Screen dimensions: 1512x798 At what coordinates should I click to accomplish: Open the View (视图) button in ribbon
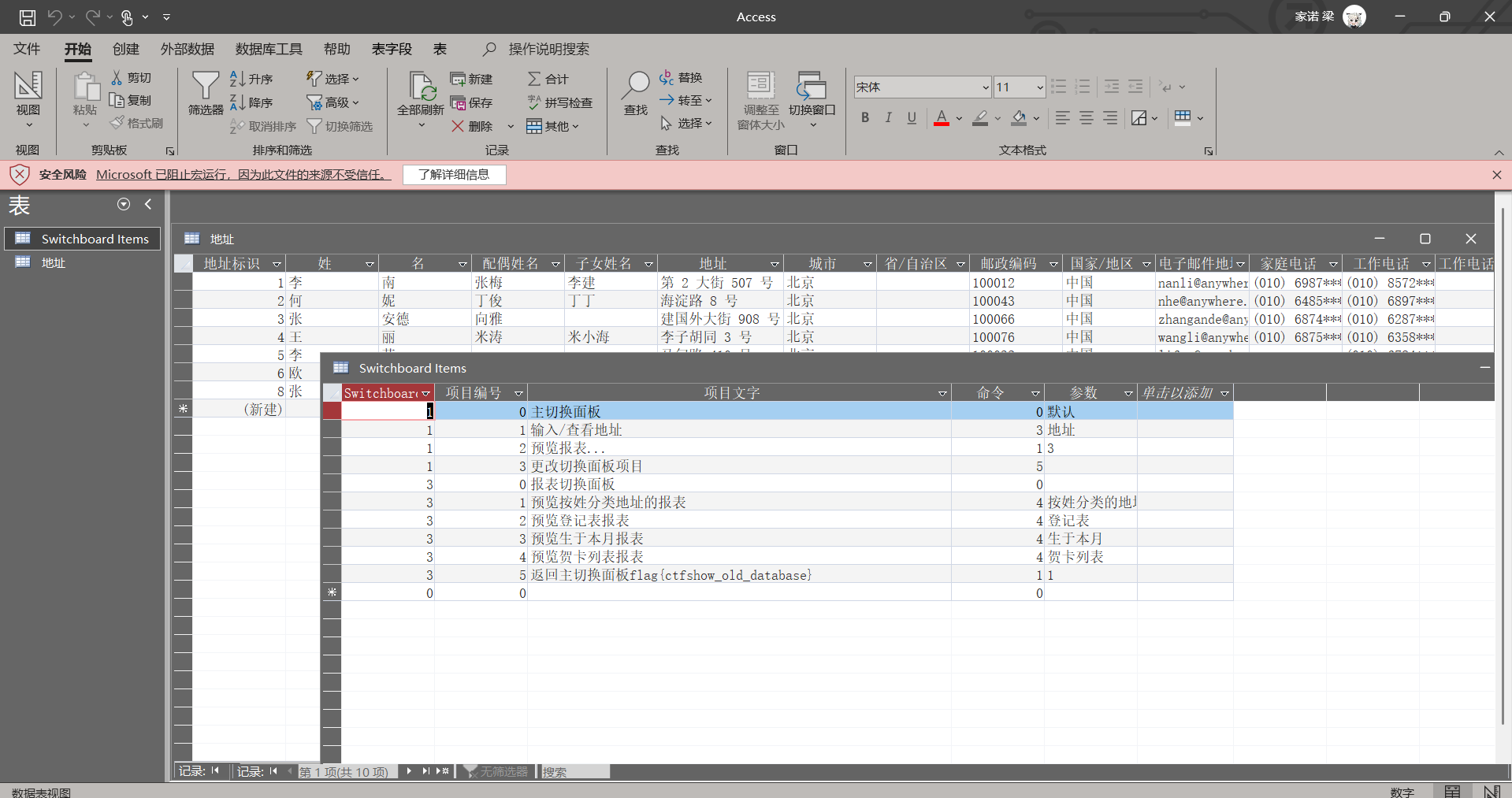[x=28, y=98]
